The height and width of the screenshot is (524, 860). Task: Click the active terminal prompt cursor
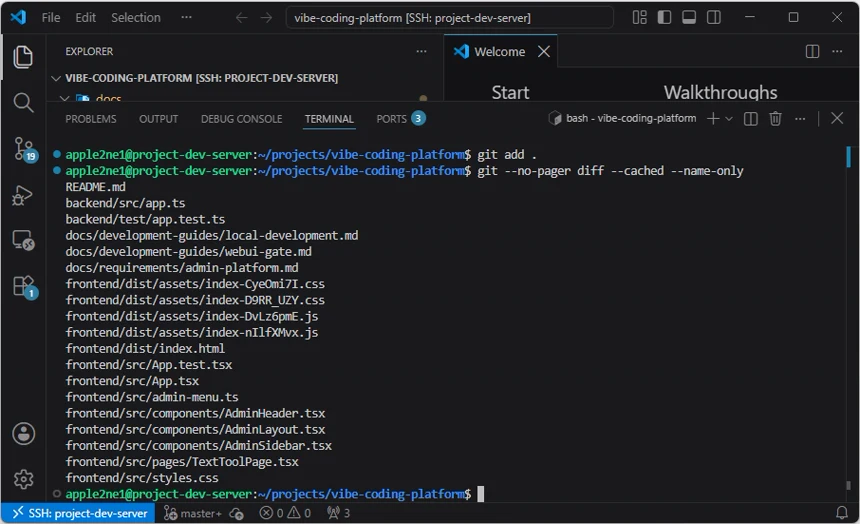click(481, 494)
